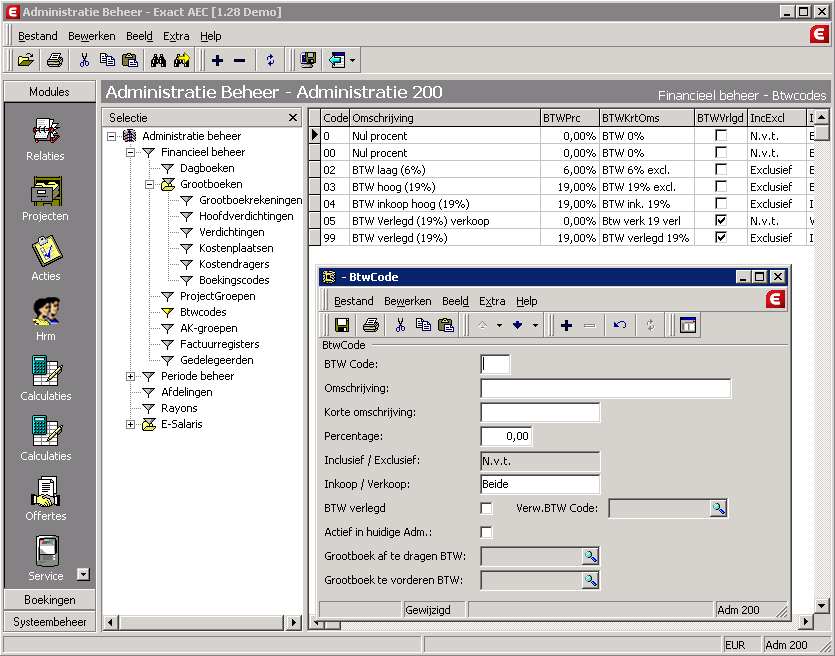Open dropdown next to blue down arrow in BtwCode

pyautogui.click(x=535, y=325)
